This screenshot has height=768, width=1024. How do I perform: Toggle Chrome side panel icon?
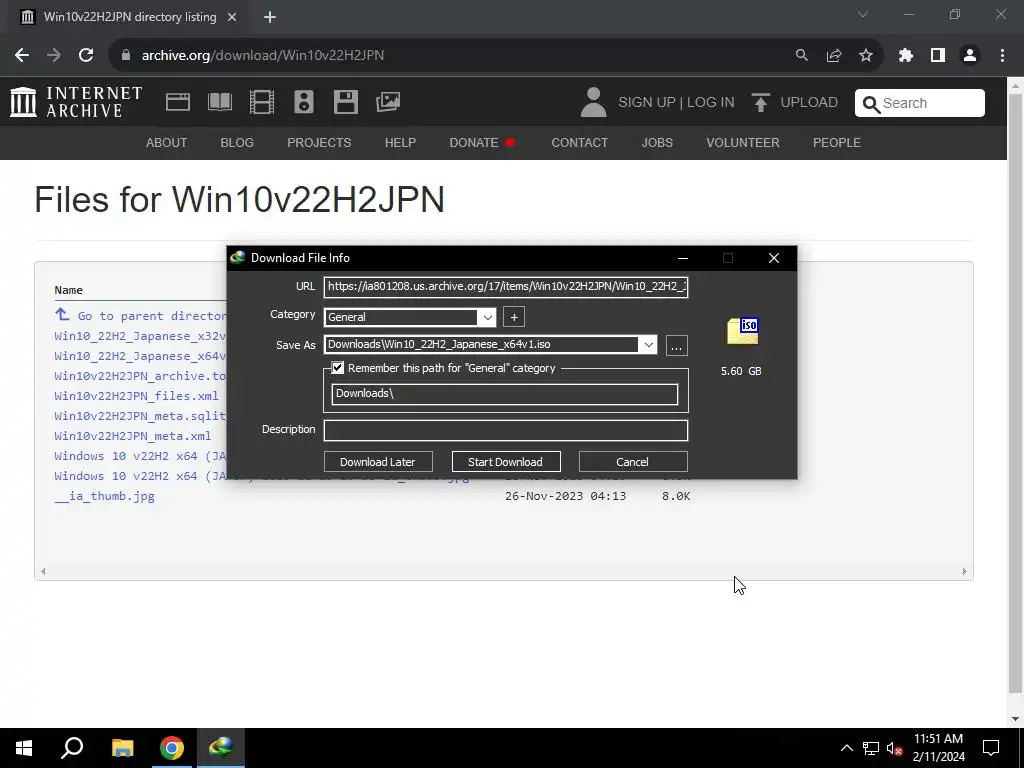[938, 56]
